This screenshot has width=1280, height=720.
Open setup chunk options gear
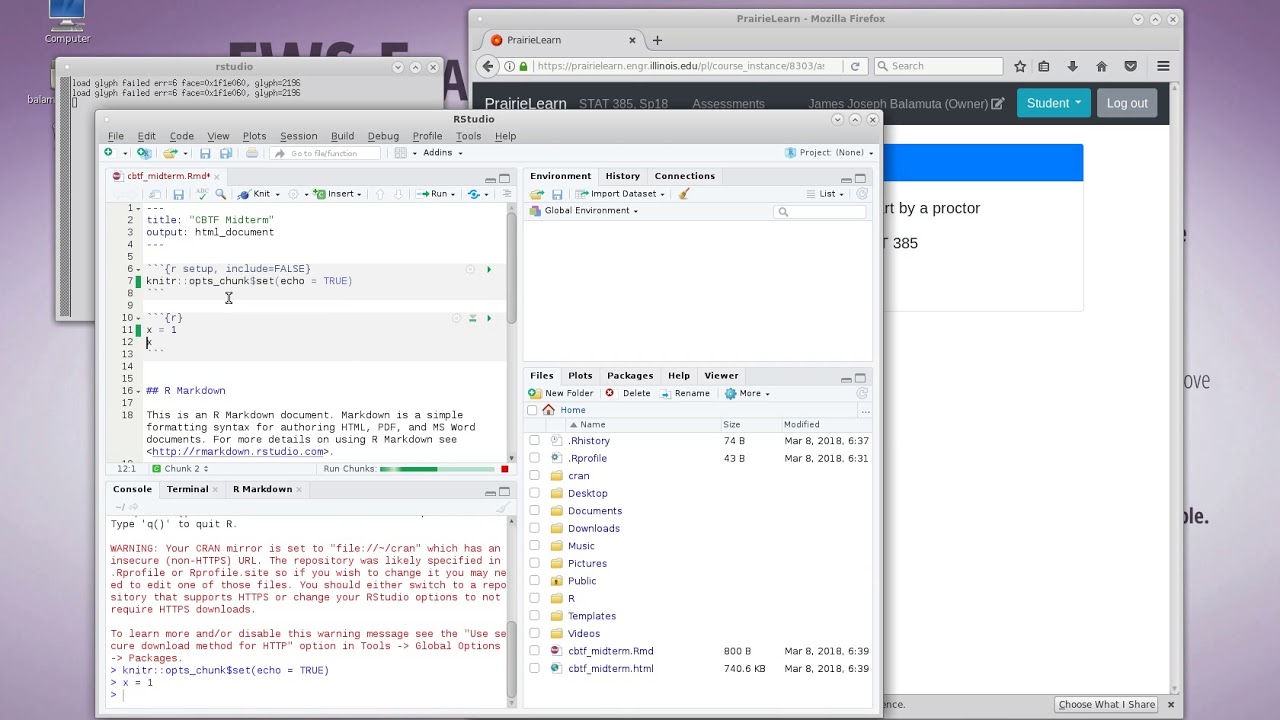[469, 269]
